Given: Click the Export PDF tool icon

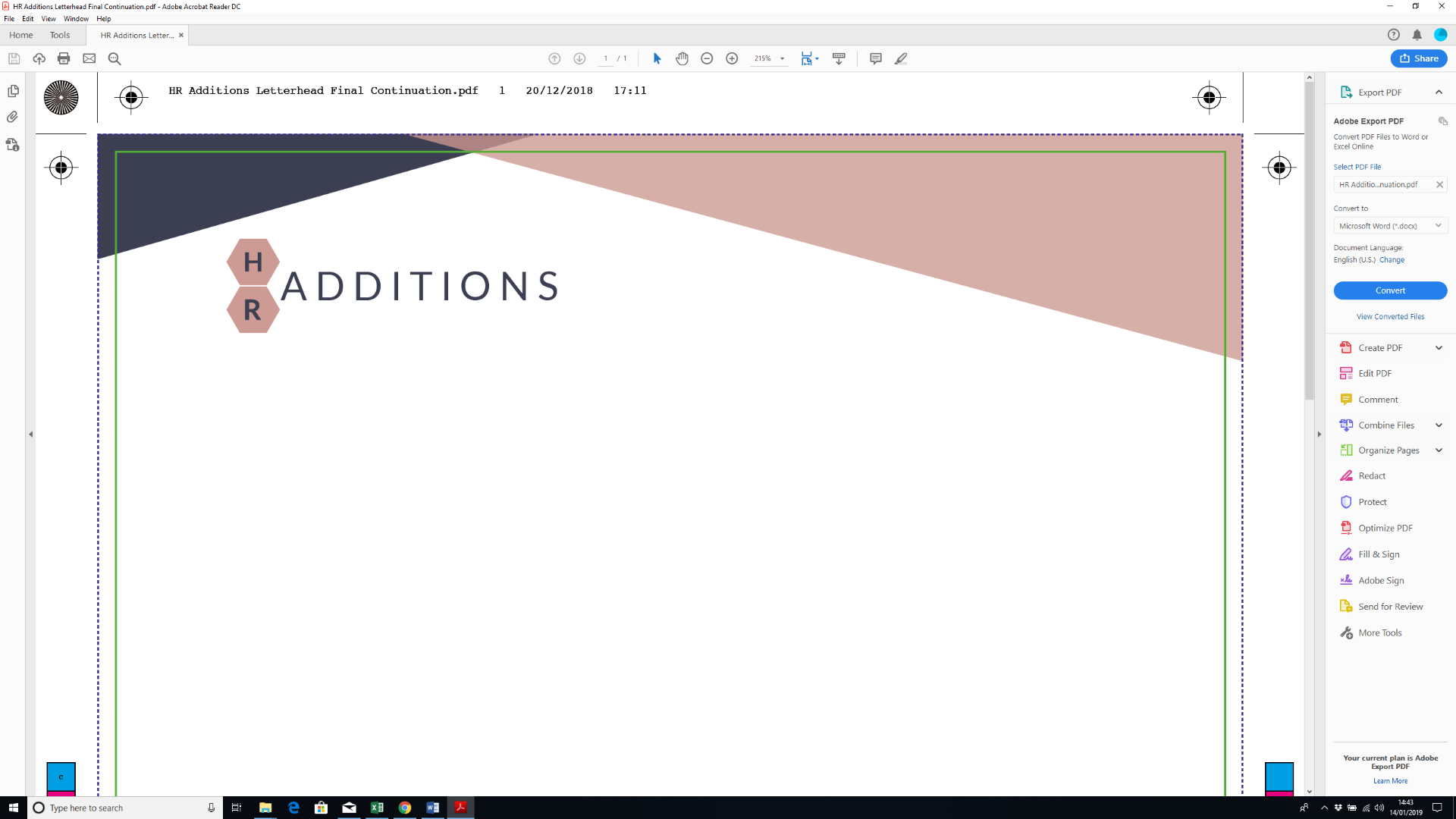Looking at the screenshot, I should click(1346, 92).
